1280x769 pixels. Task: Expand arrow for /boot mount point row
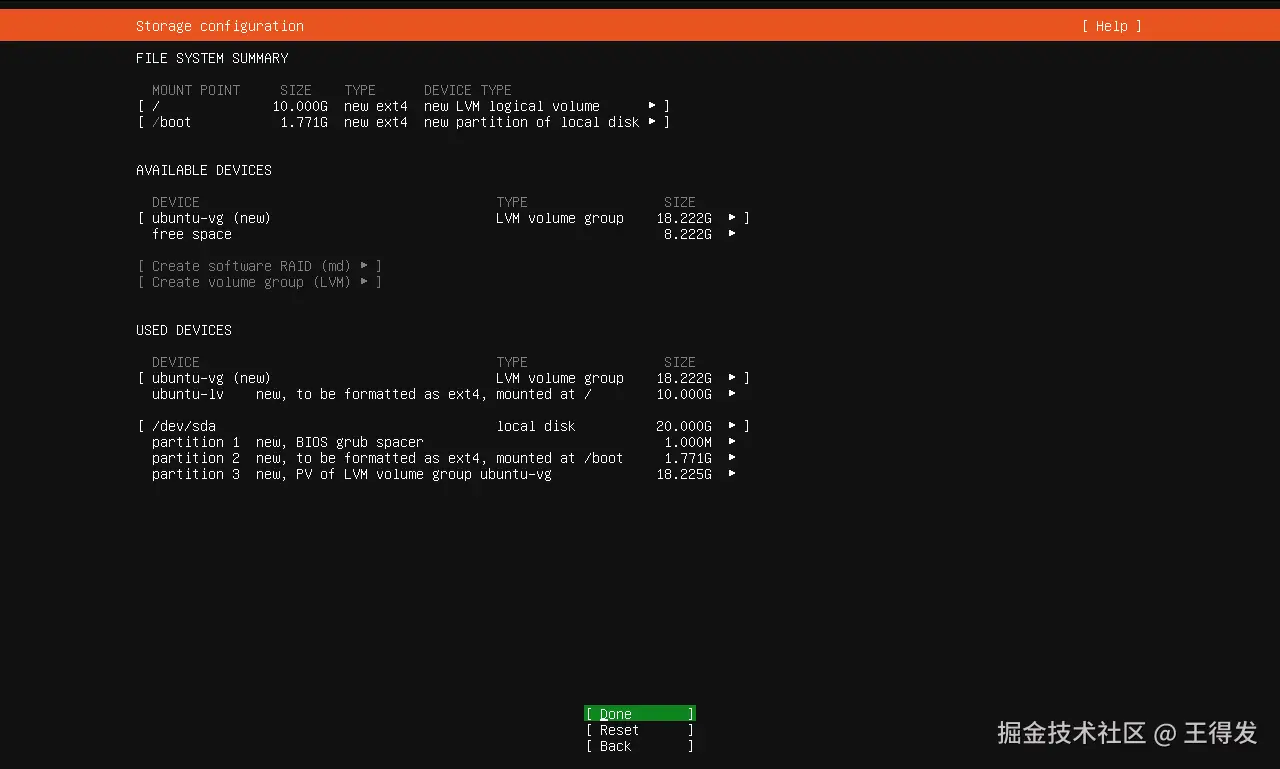652,122
